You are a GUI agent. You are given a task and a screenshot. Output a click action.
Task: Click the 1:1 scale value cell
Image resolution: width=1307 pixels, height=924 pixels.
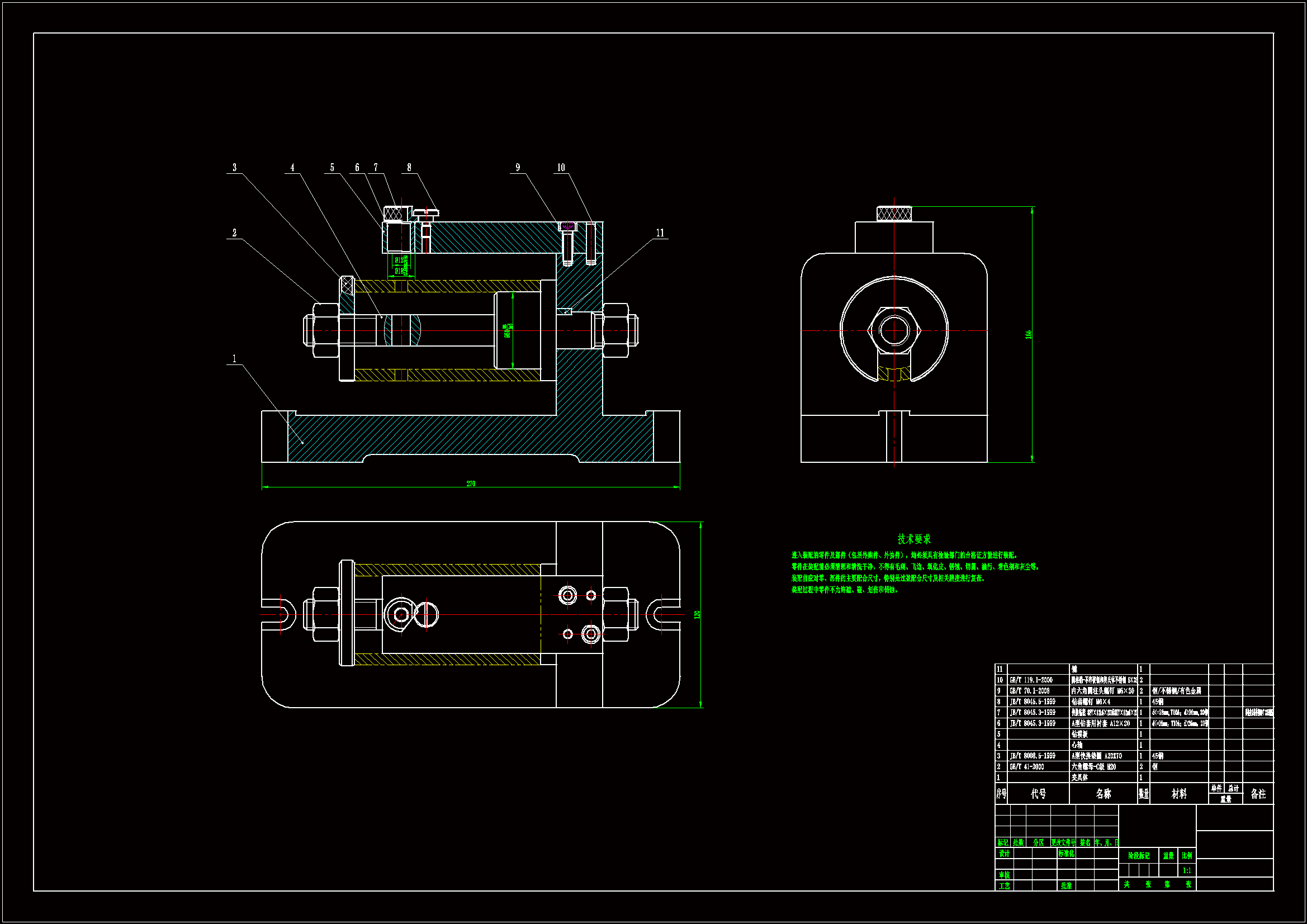1186,870
